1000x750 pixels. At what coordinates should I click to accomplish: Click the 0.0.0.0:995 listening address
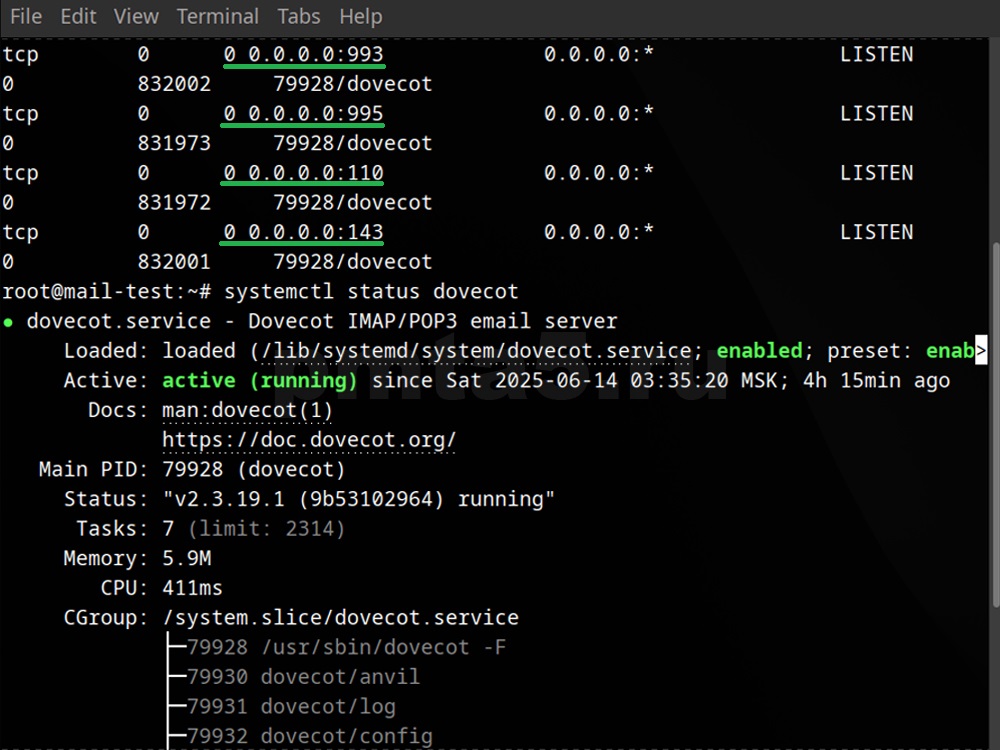pos(316,114)
